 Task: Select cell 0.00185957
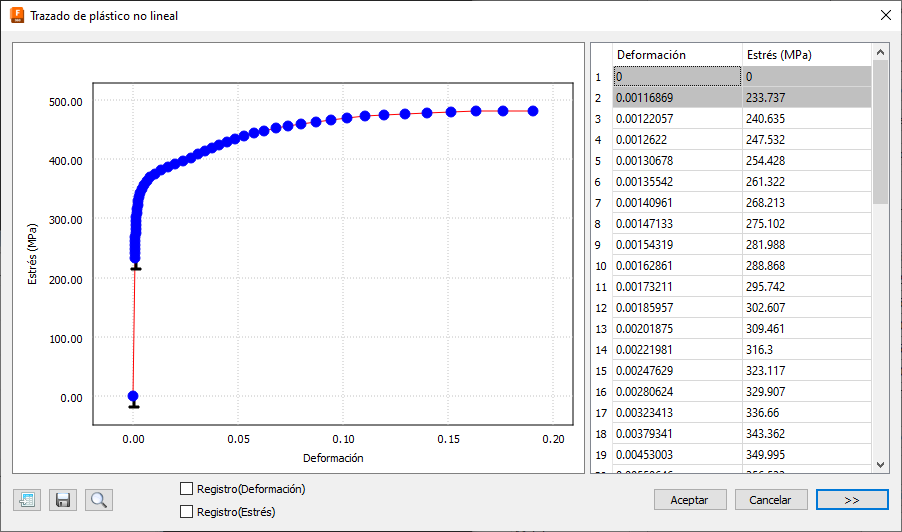677,308
